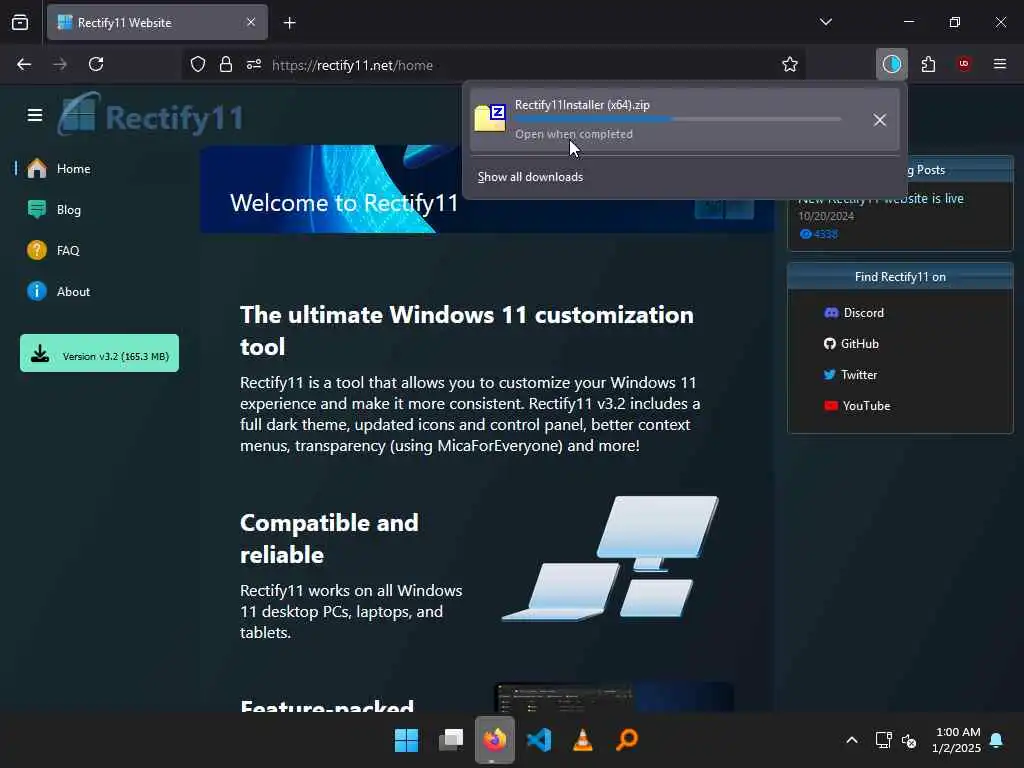Open the notifications bell
This screenshot has width=1024, height=768.
pyautogui.click(x=996, y=740)
